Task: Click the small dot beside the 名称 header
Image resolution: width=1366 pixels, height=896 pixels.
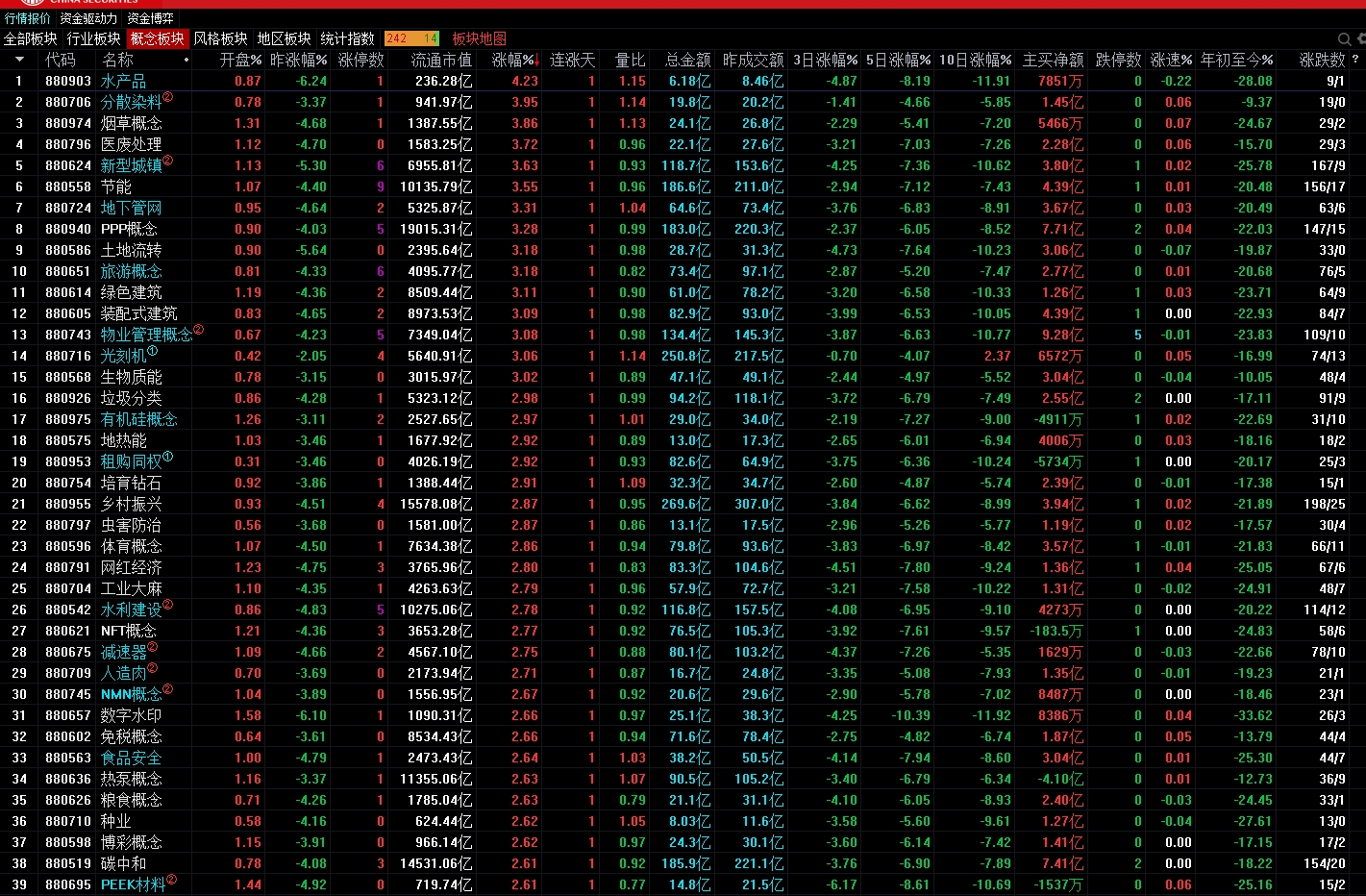Action: pos(186,61)
